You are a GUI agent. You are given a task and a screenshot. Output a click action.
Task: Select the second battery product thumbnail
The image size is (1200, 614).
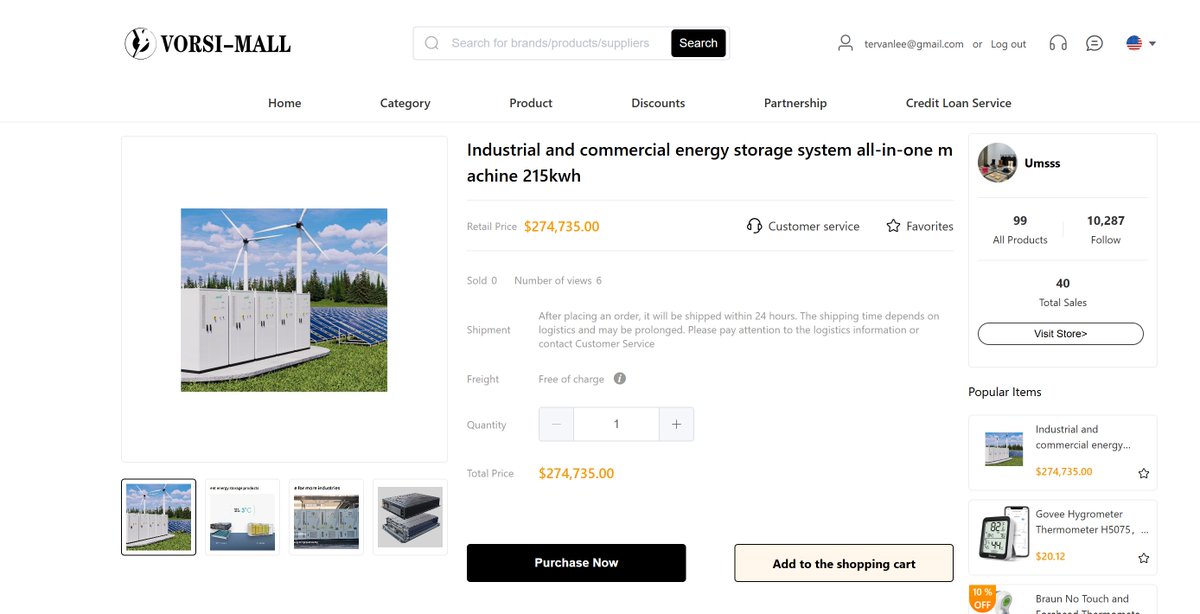pos(242,517)
